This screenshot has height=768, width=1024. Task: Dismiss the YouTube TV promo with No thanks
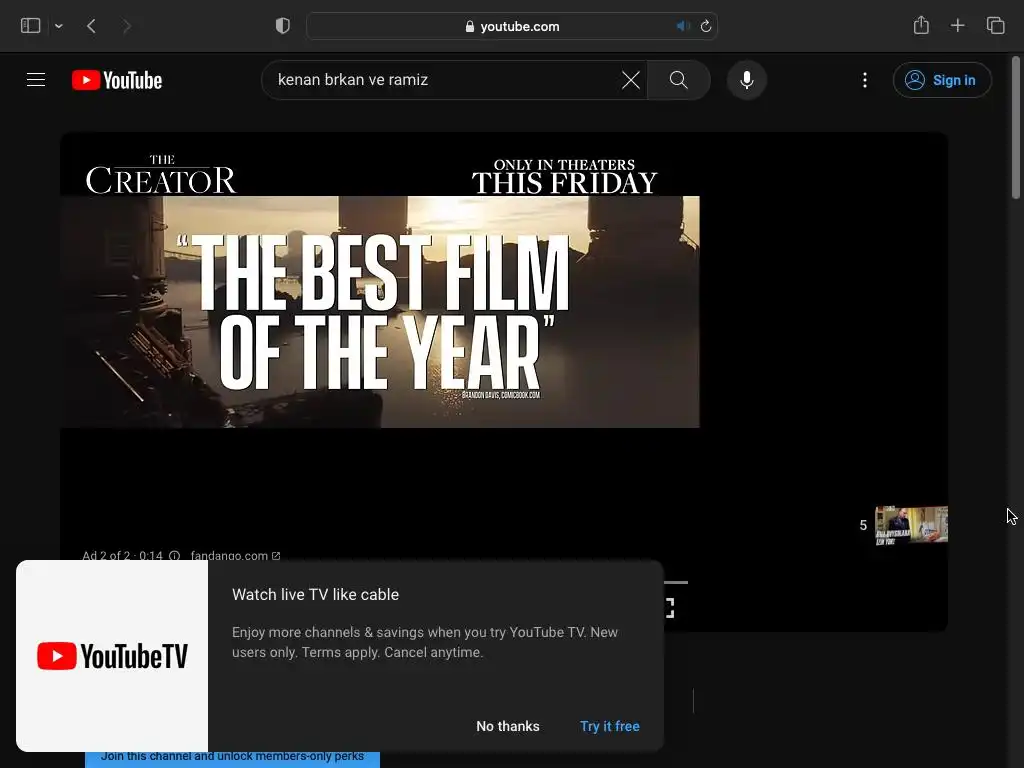(x=507, y=726)
